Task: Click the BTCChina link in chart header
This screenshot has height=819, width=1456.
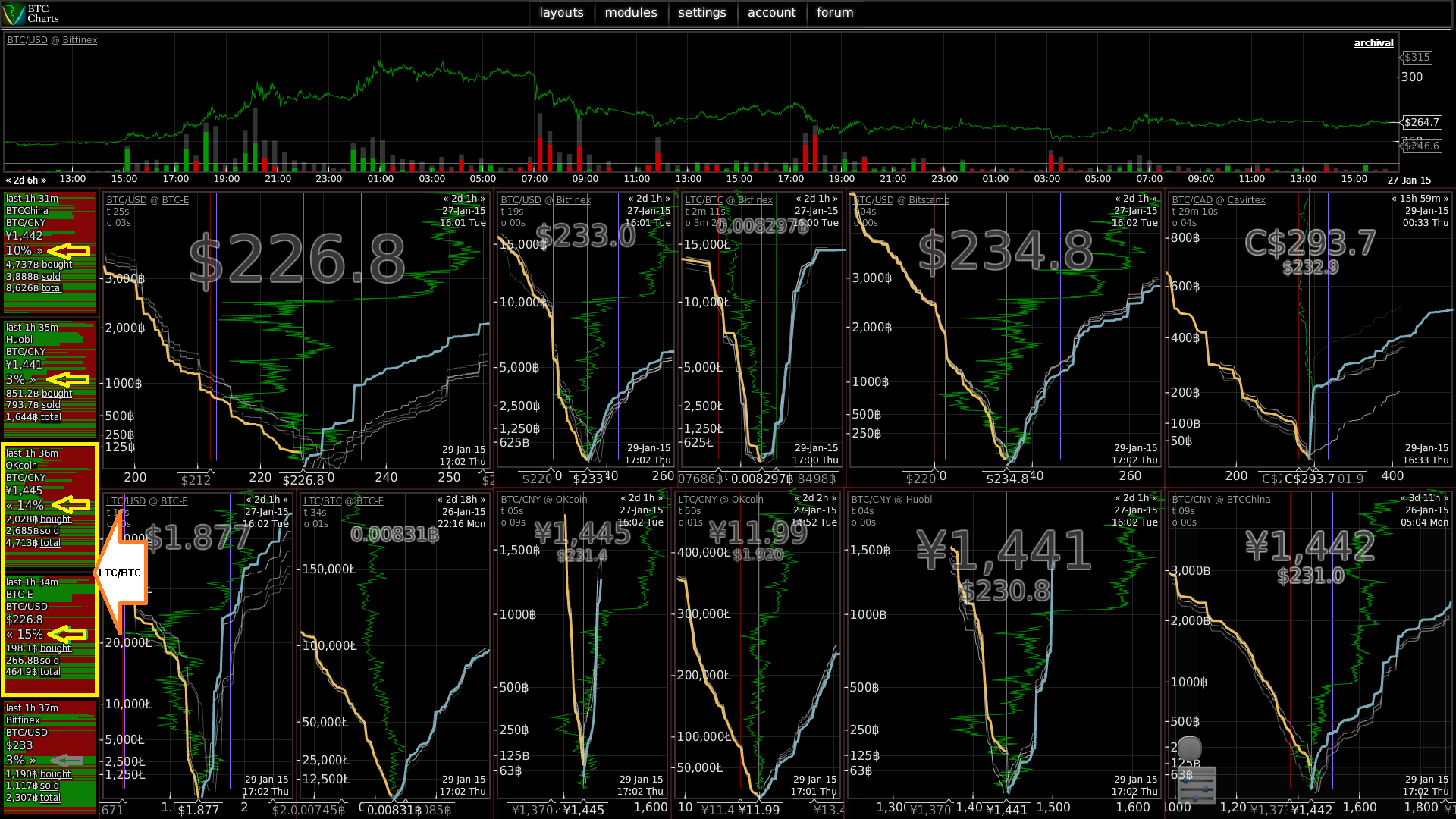Action: [x=1248, y=500]
